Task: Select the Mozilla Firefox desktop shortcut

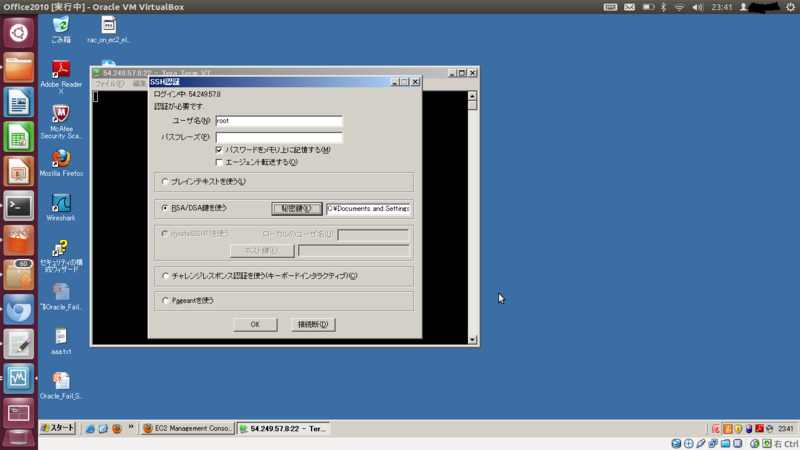Action: click(61, 163)
